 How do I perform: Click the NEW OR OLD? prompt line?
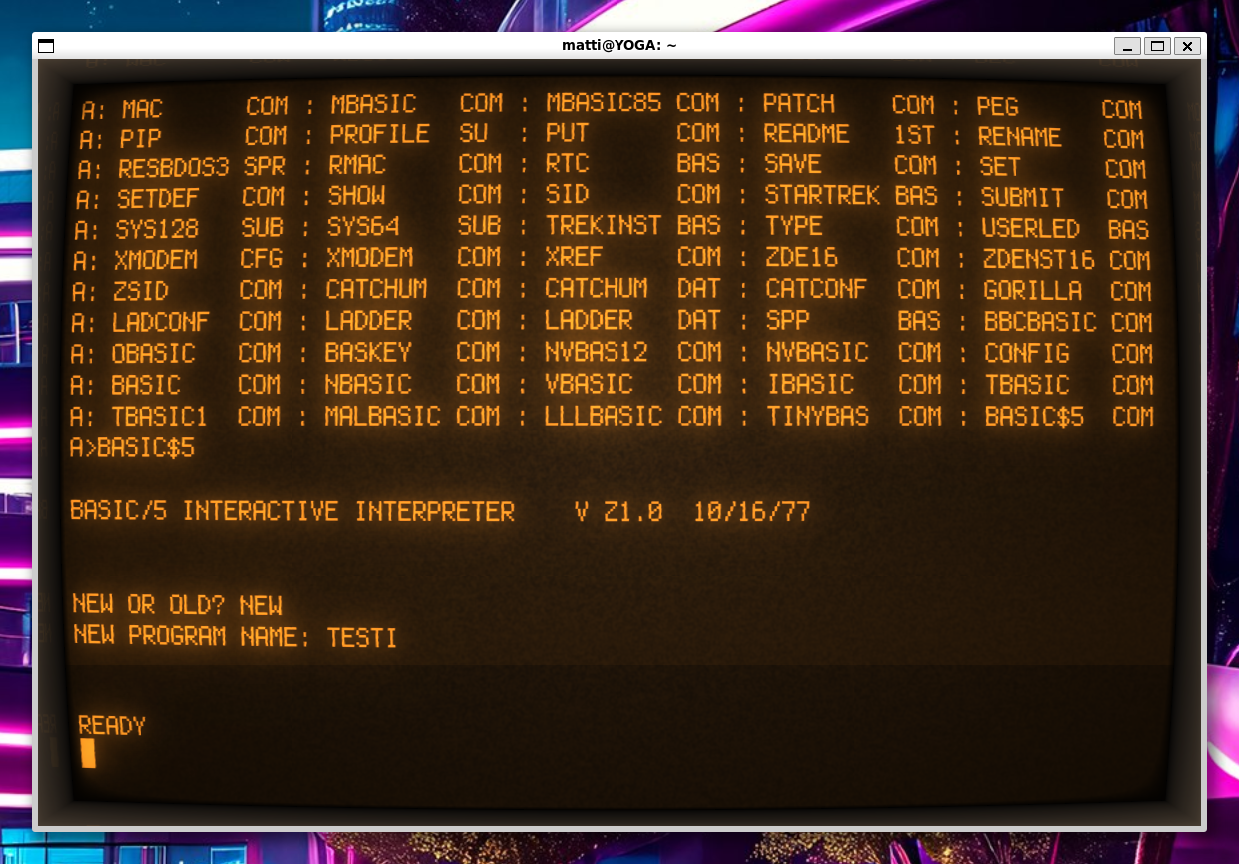coord(176,605)
